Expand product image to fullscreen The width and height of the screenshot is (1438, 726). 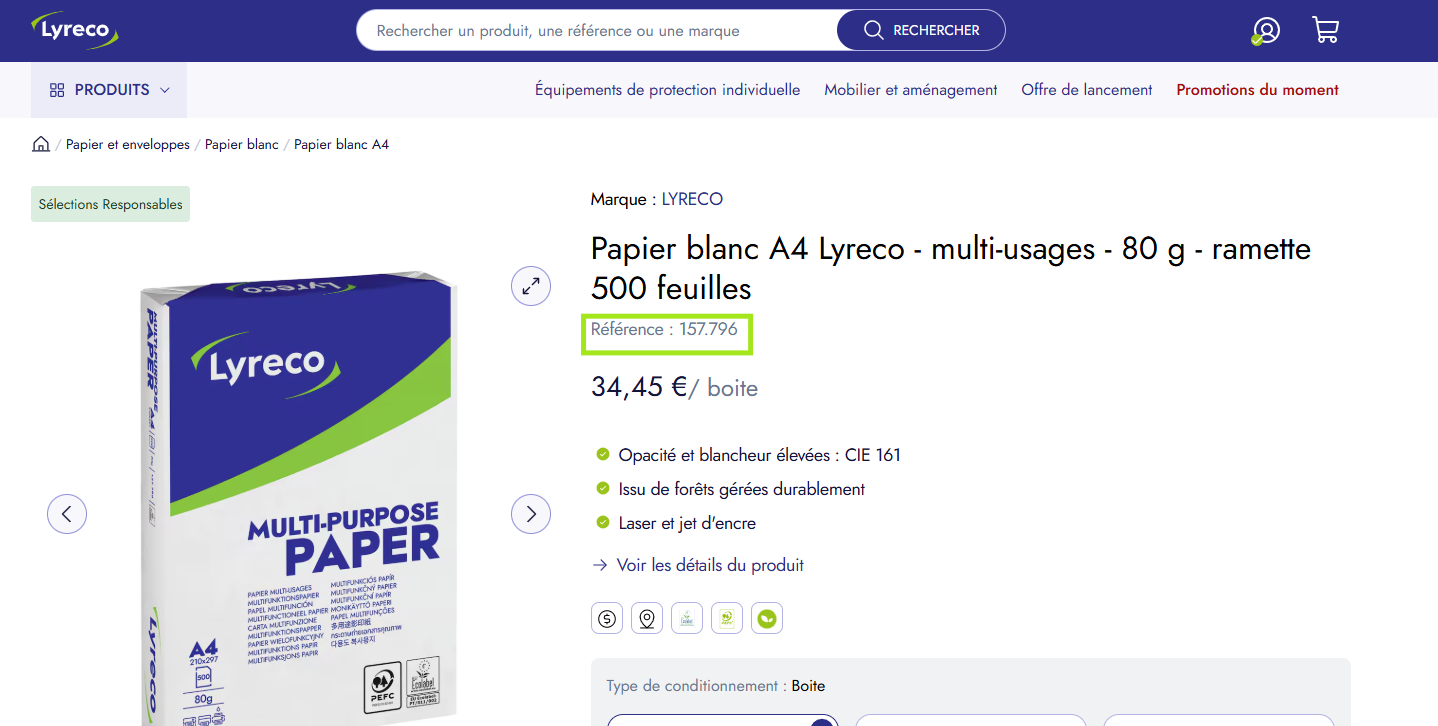click(x=531, y=285)
